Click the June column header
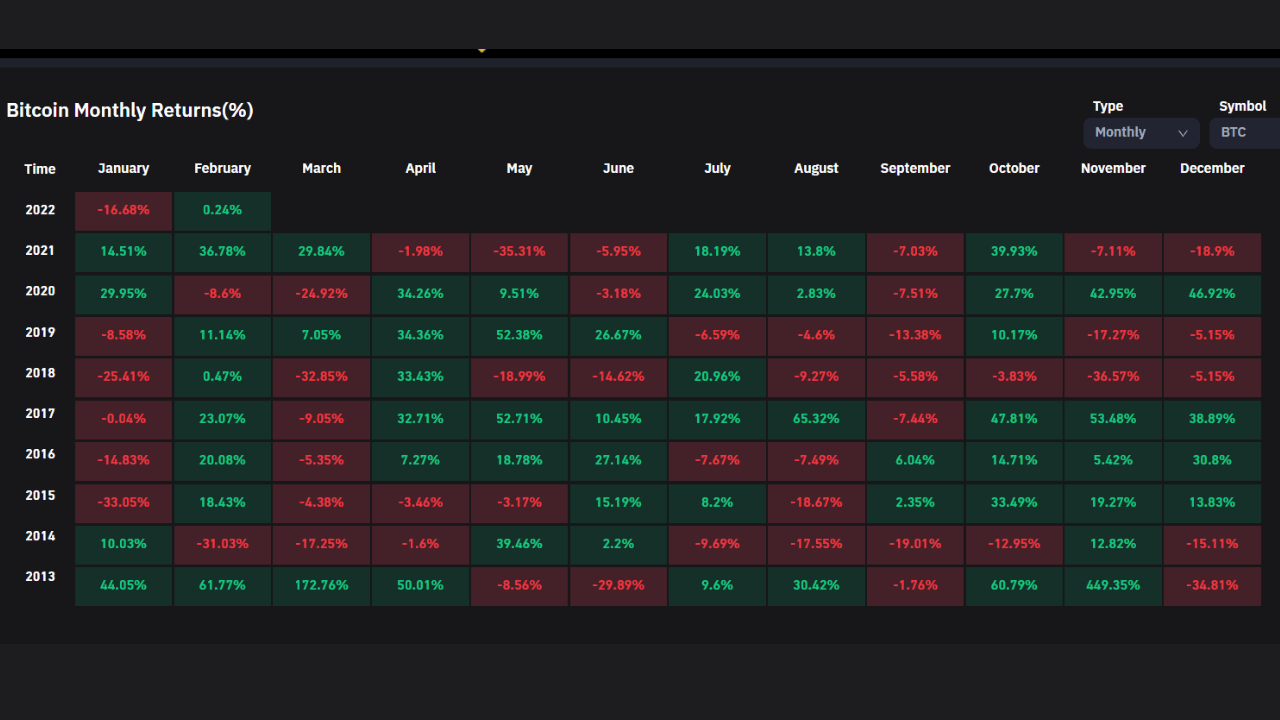 (x=618, y=168)
